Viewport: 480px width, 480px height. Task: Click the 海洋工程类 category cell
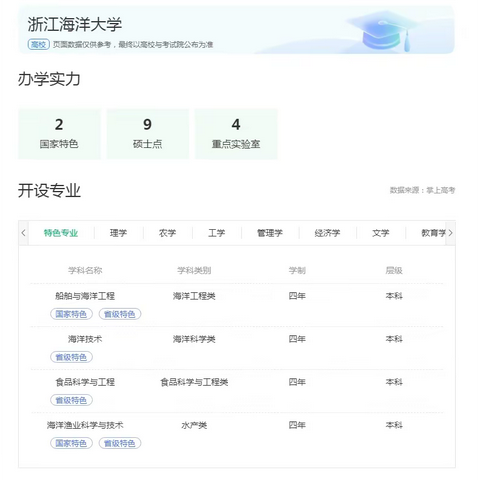194,296
